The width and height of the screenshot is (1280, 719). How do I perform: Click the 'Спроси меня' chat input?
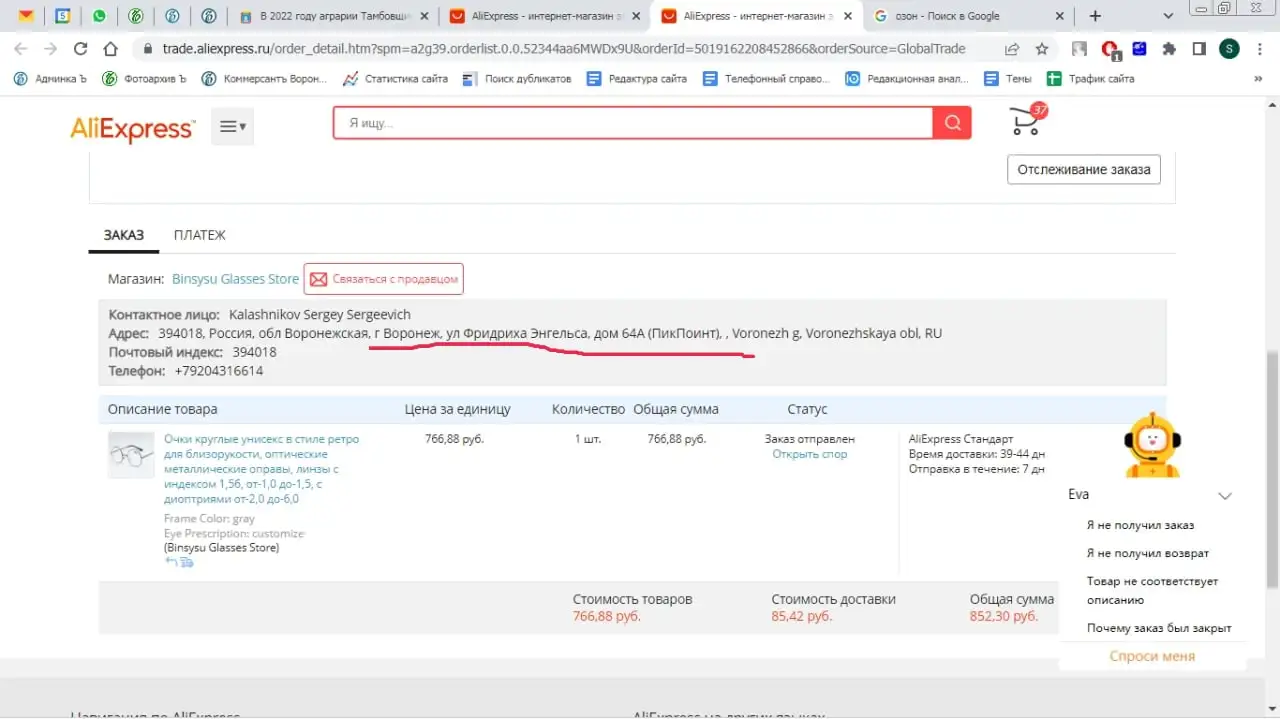coord(1152,656)
